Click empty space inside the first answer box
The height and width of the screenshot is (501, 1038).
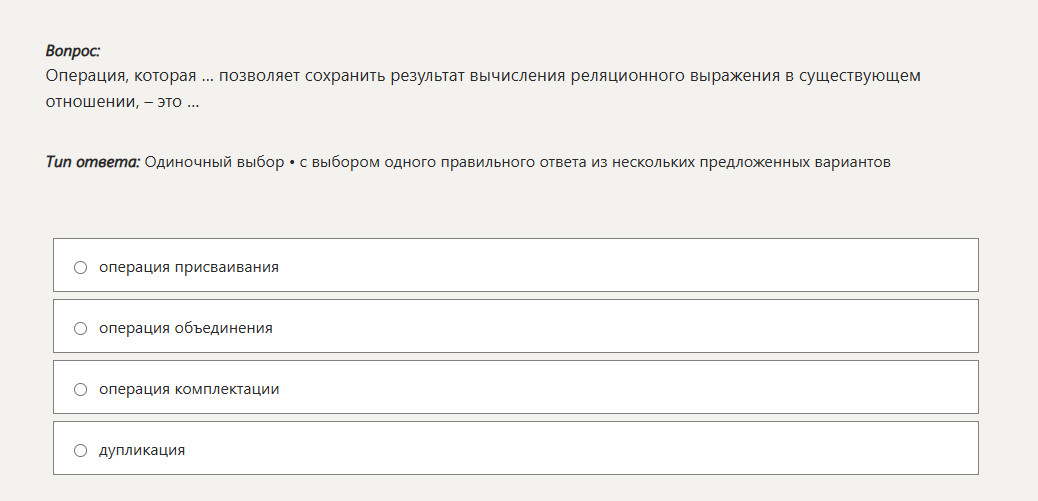point(620,266)
